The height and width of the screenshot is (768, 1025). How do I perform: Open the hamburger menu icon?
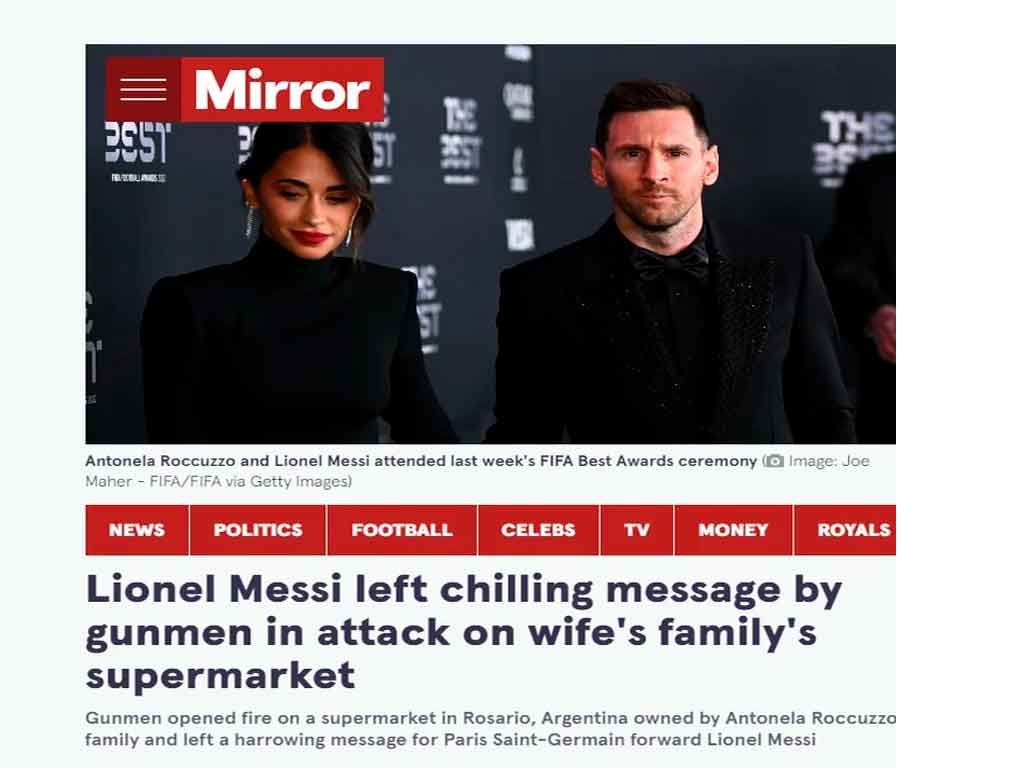pos(143,90)
